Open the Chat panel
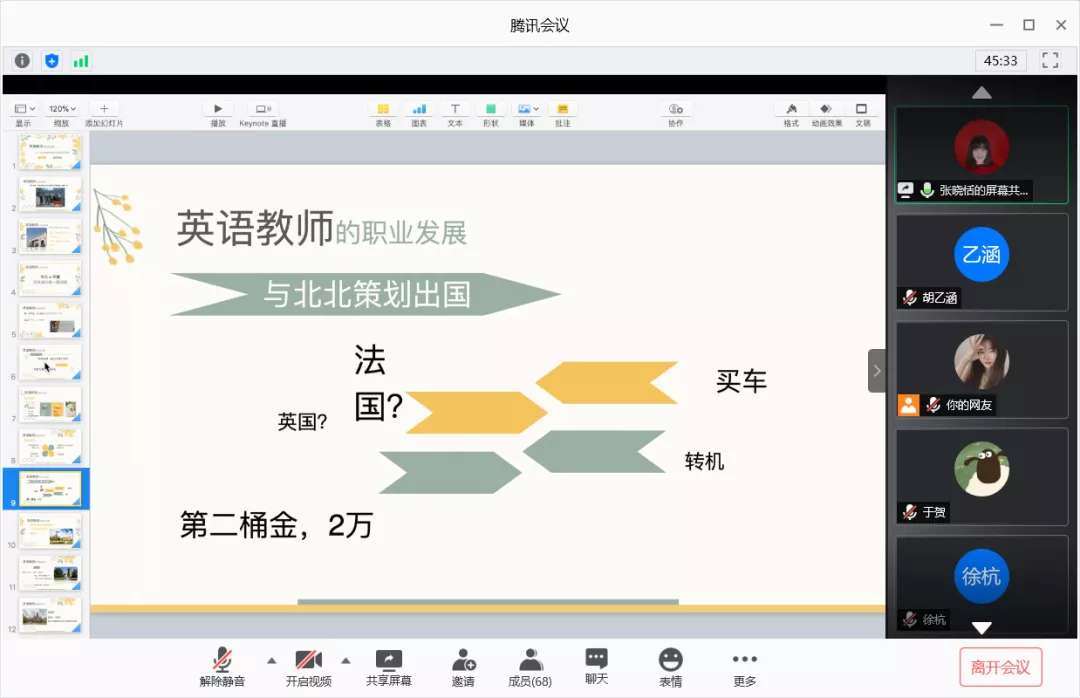The width and height of the screenshot is (1080, 698). click(x=596, y=666)
